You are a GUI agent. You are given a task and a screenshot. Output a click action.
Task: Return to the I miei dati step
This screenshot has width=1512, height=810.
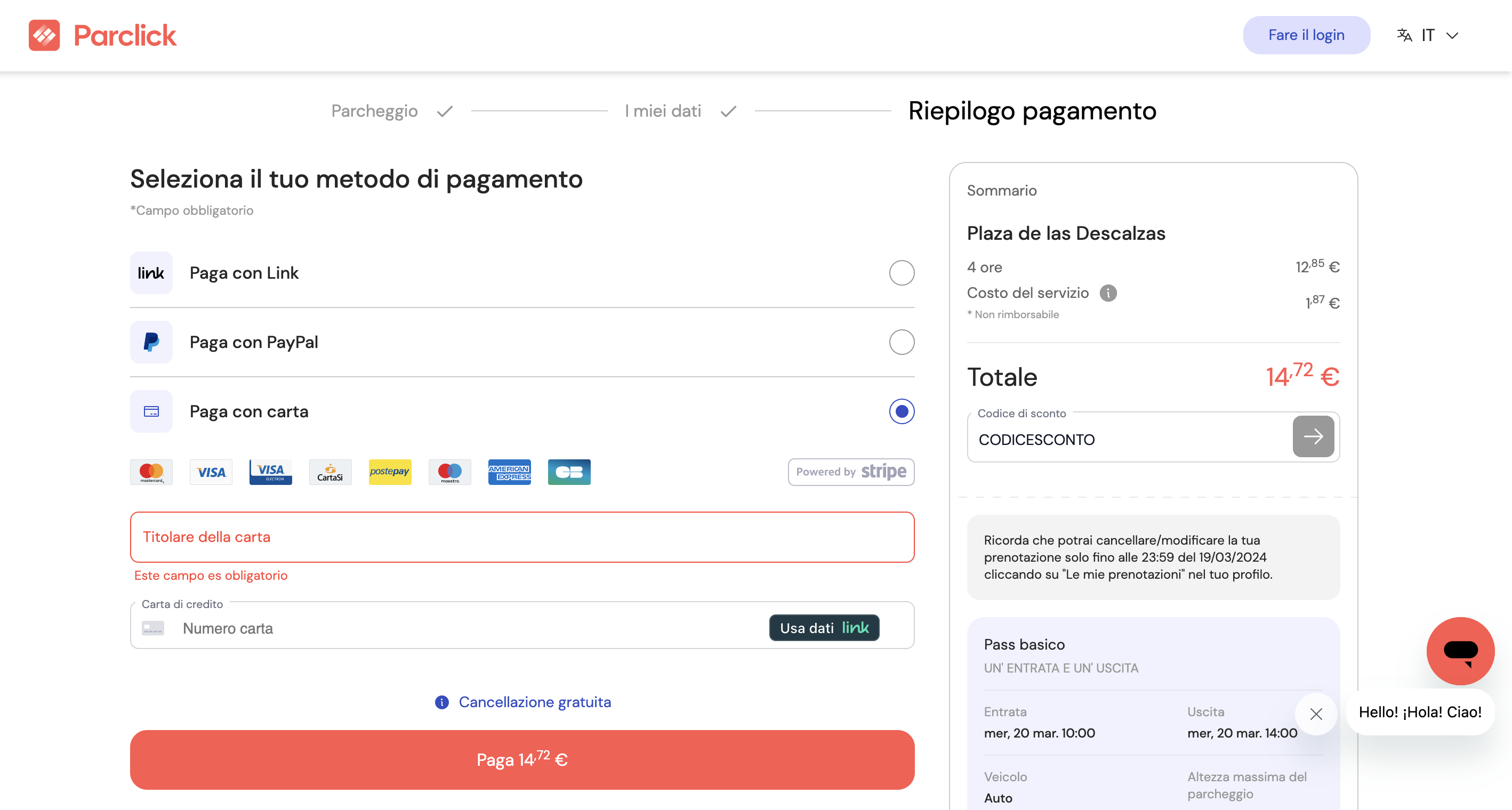coord(663,111)
